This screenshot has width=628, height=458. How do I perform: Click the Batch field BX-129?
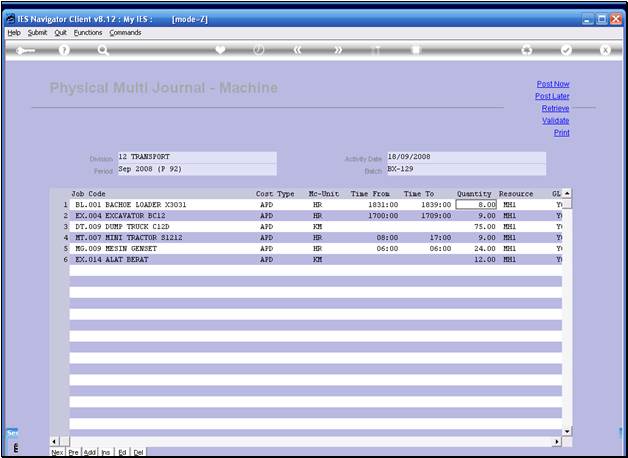(x=466, y=169)
